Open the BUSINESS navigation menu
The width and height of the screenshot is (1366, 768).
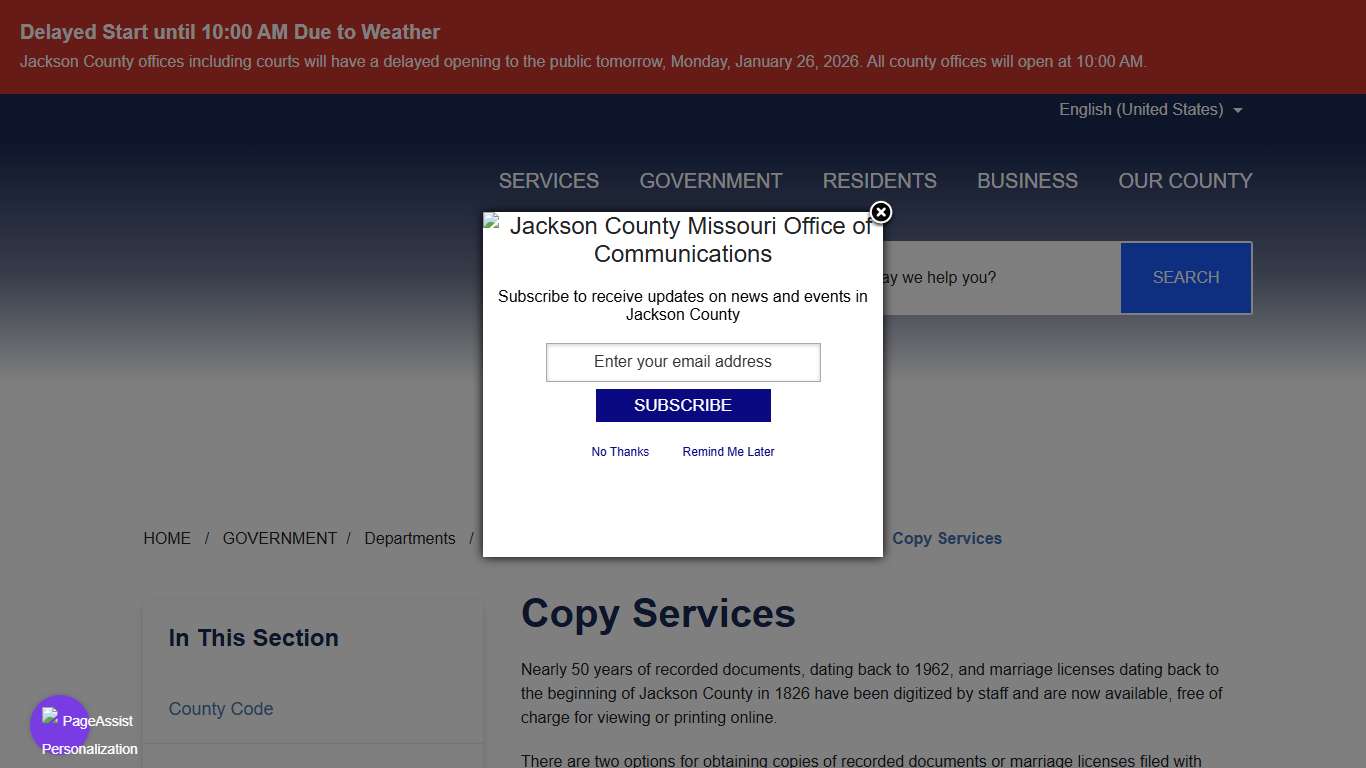1027,180
